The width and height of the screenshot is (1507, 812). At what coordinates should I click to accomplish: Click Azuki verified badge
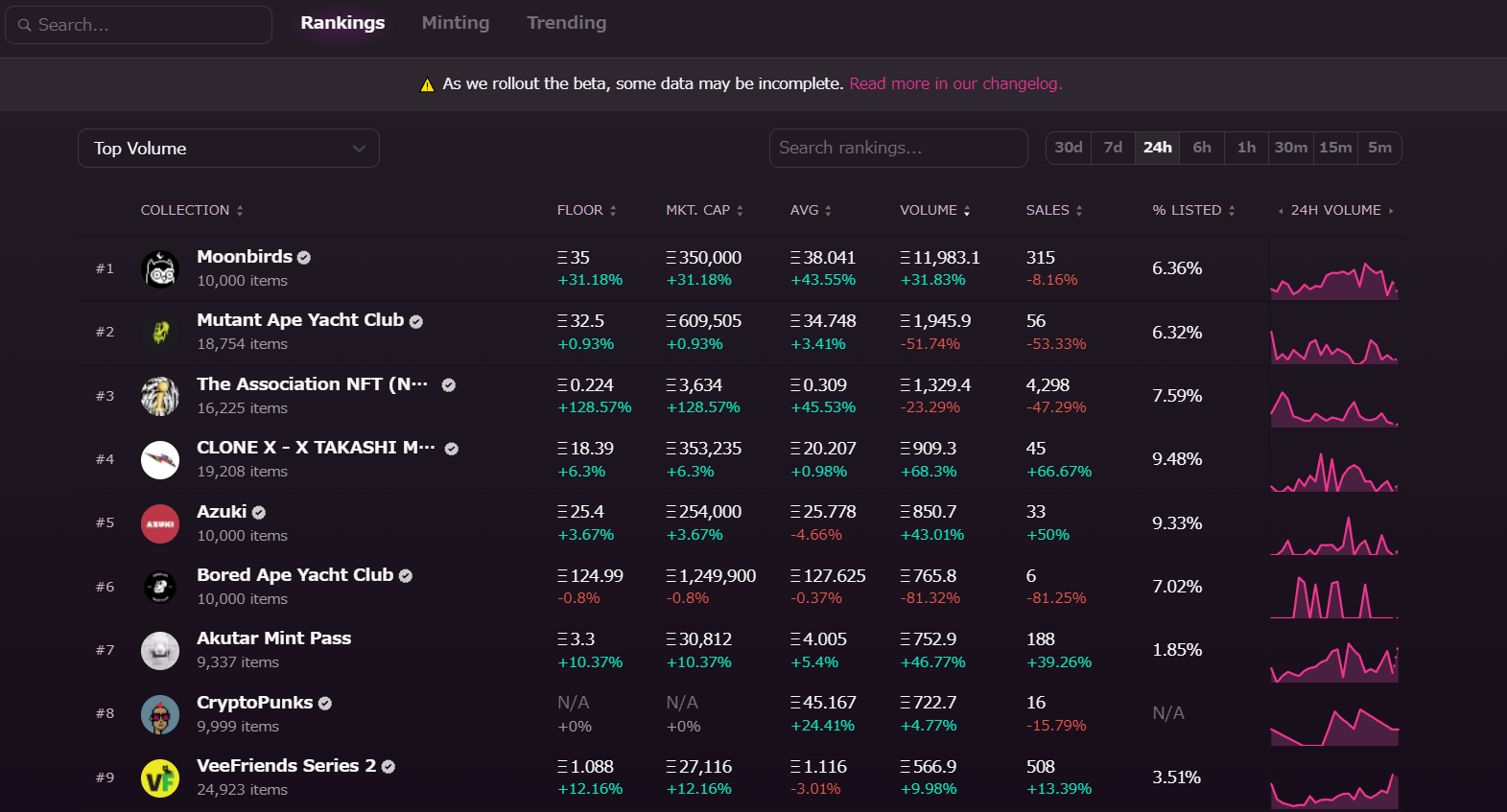259,513
